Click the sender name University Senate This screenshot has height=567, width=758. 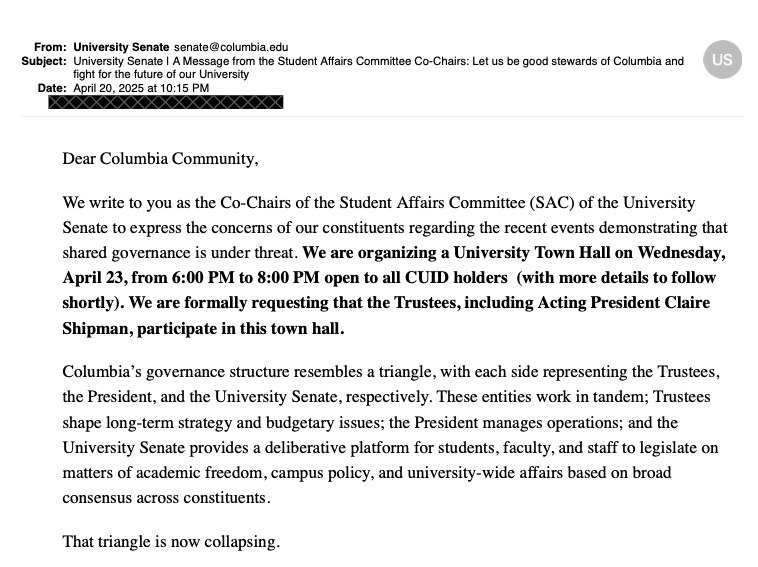tap(122, 47)
